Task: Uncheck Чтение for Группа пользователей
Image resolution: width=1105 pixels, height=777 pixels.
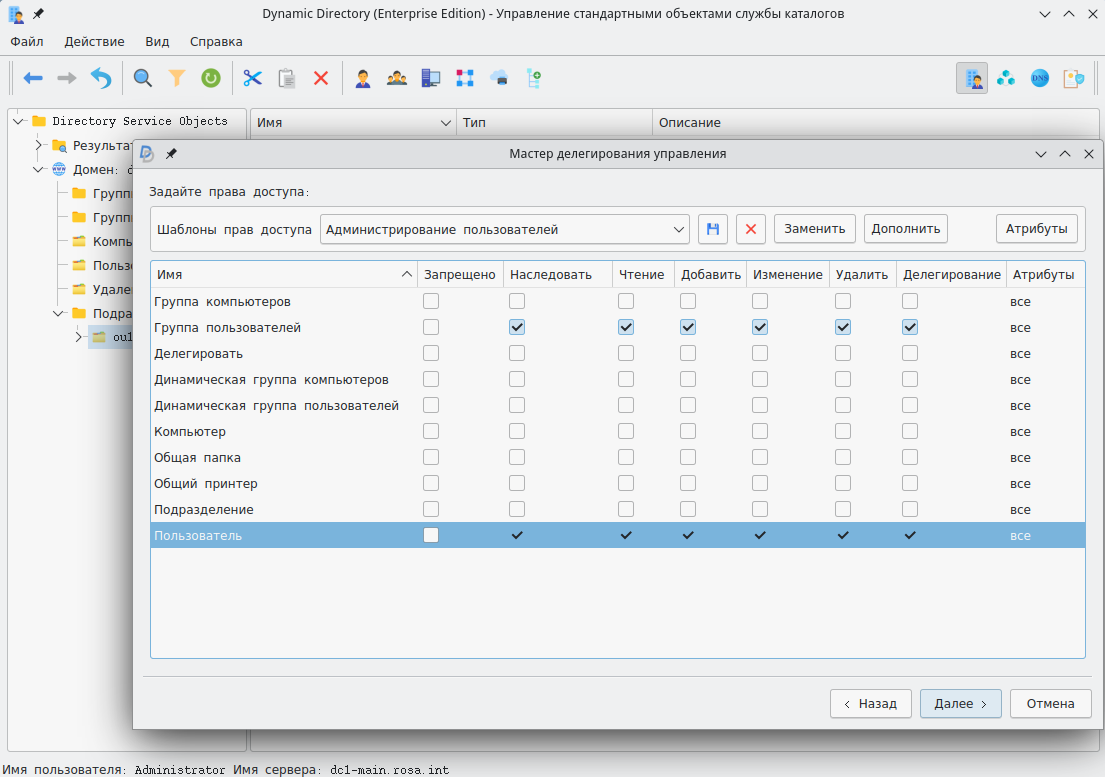Action: coord(626,327)
